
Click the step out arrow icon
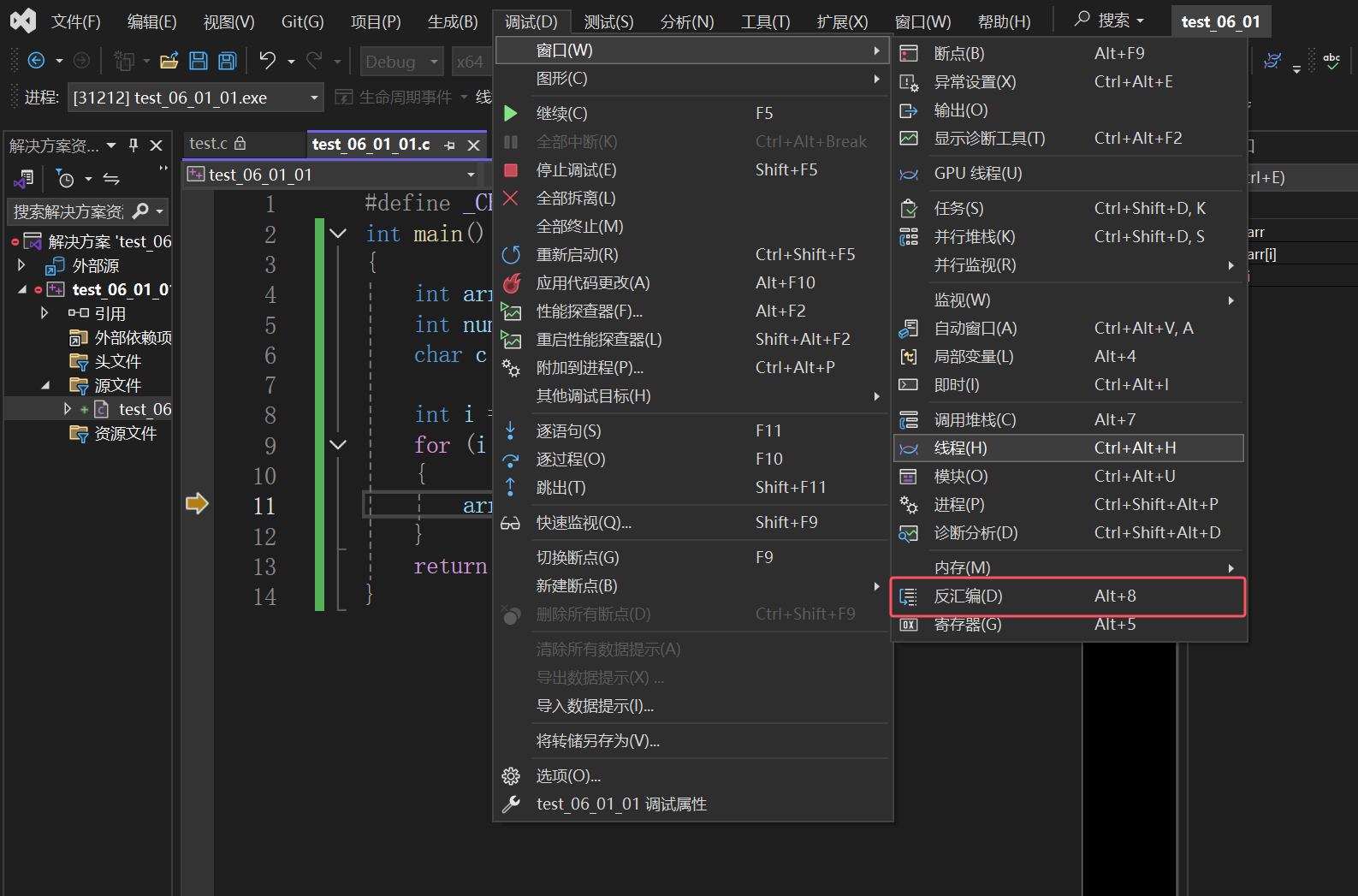tap(510, 488)
